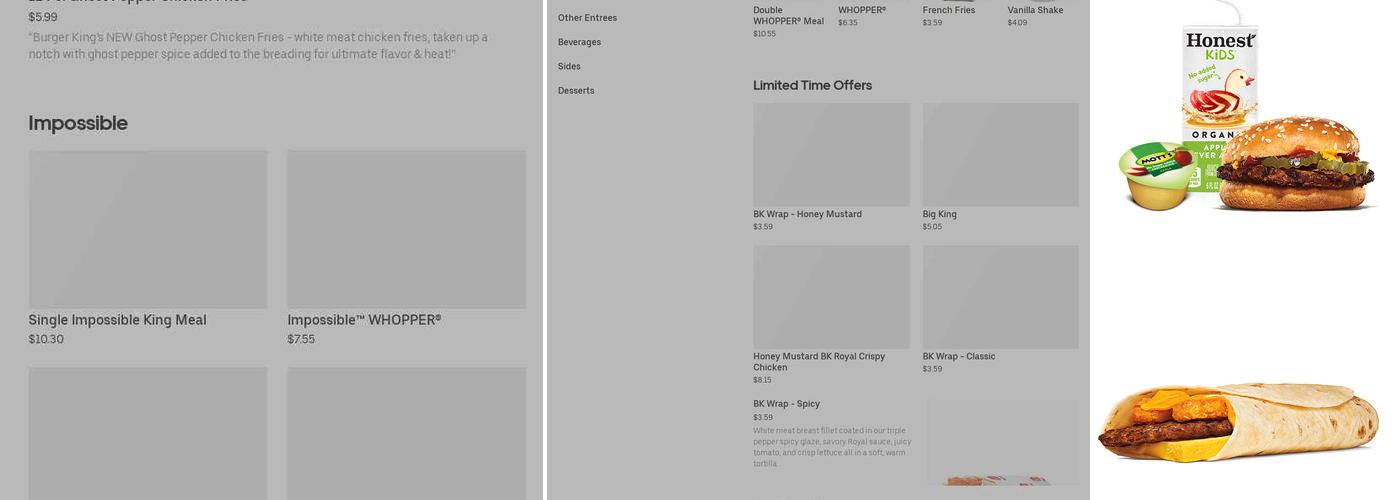Select the Impossible™ WHOPPER® item title
The height and width of the screenshot is (500, 1400).
[364, 320]
